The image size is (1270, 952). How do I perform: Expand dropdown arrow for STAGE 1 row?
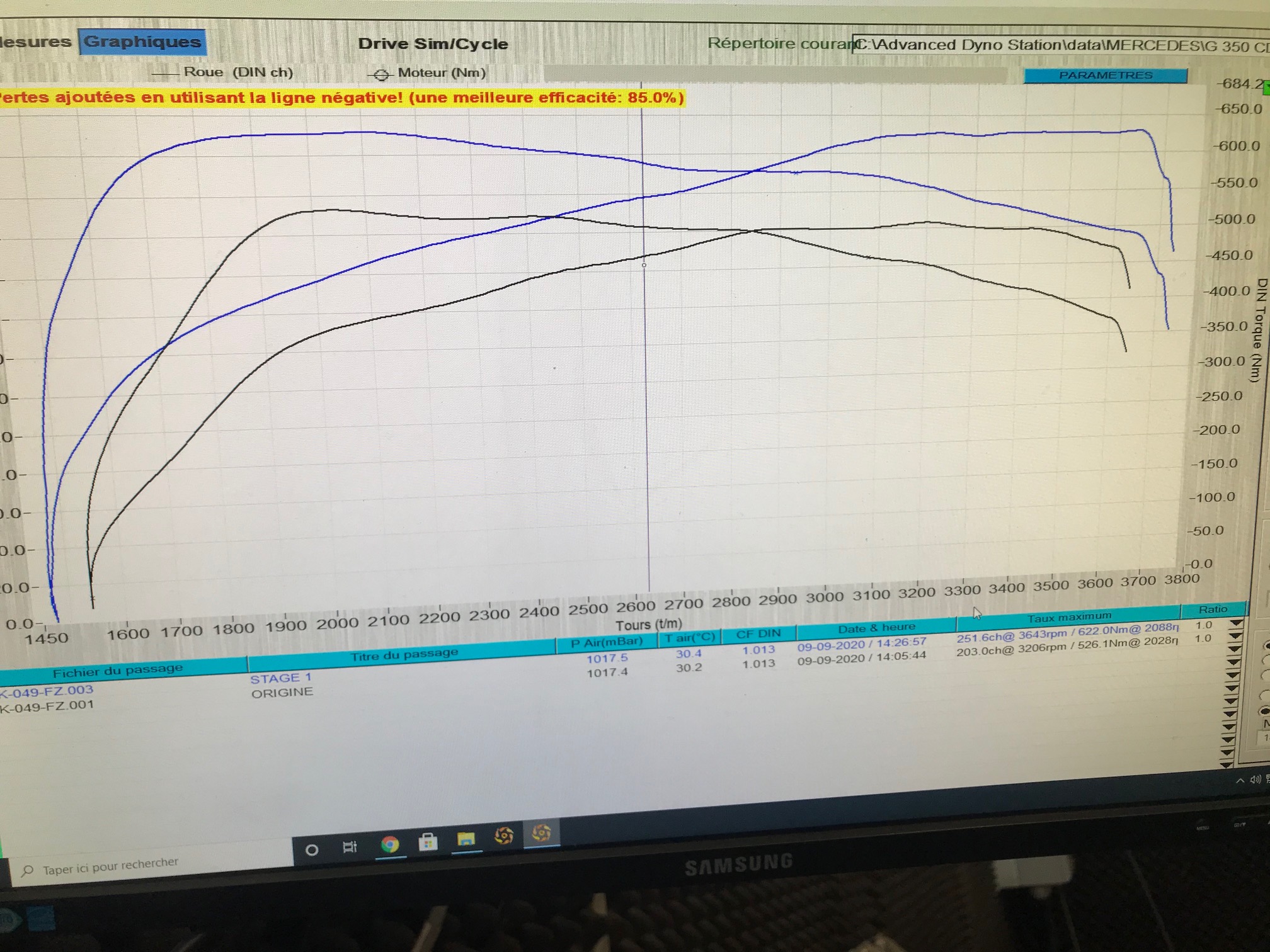pos(1236,623)
